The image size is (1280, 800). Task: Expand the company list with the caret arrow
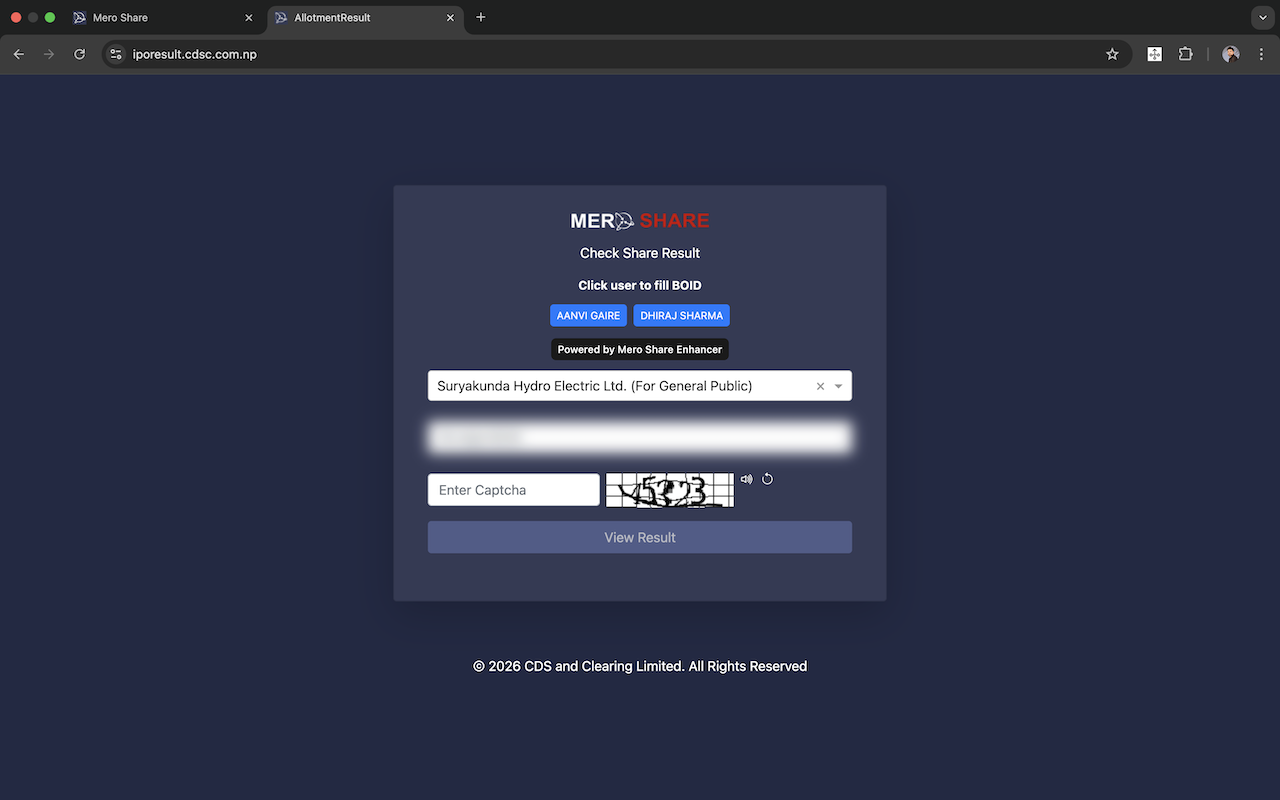pos(839,386)
